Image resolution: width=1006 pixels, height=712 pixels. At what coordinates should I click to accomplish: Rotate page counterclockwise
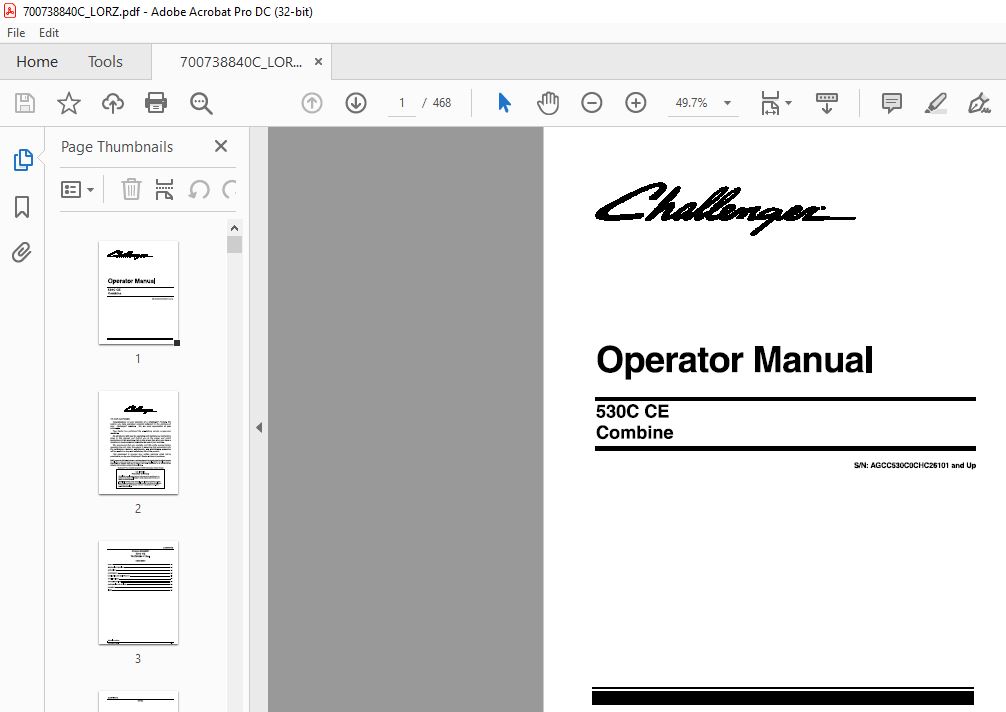tap(199, 189)
